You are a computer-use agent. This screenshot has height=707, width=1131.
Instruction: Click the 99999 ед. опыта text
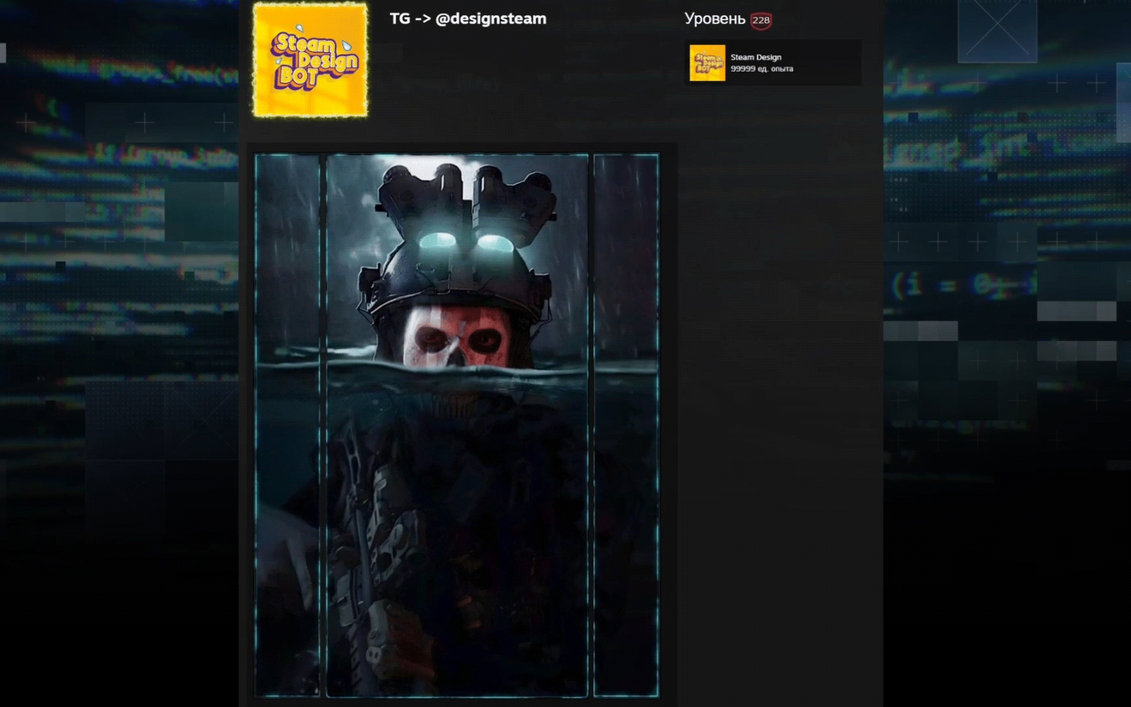click(x=762, y=69)
